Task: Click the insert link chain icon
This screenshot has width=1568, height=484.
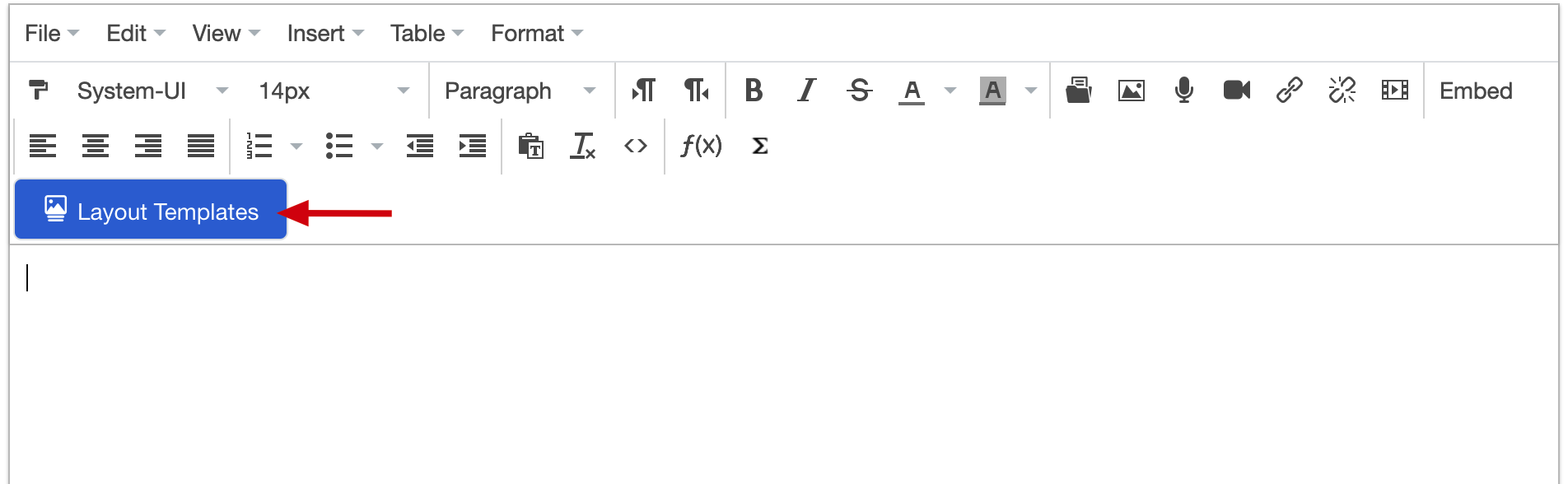Action: click(1289, 90)
